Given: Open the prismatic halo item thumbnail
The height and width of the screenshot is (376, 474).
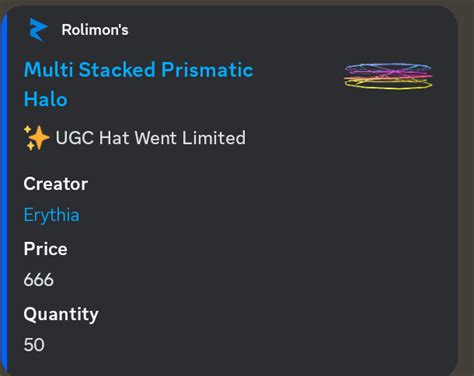Looking at the screenshot, I should pyautogui.click(x=388, y=76).
